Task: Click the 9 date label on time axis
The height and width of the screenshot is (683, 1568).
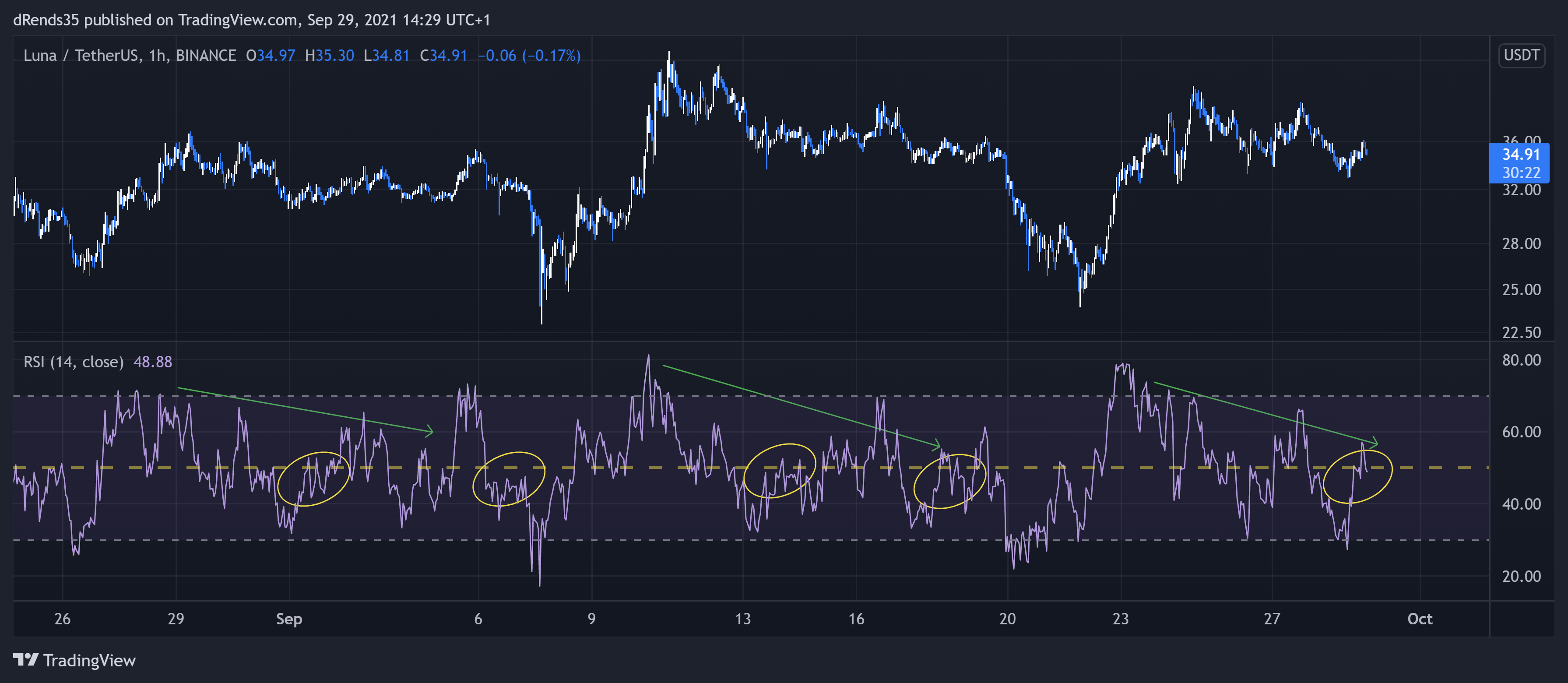Action: tap(591, 619)
